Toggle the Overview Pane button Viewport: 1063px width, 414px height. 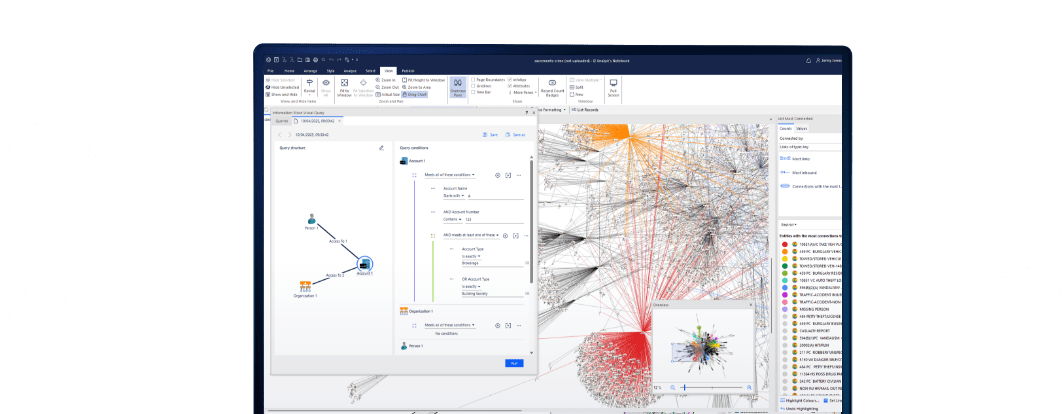(x=456, y=88)
